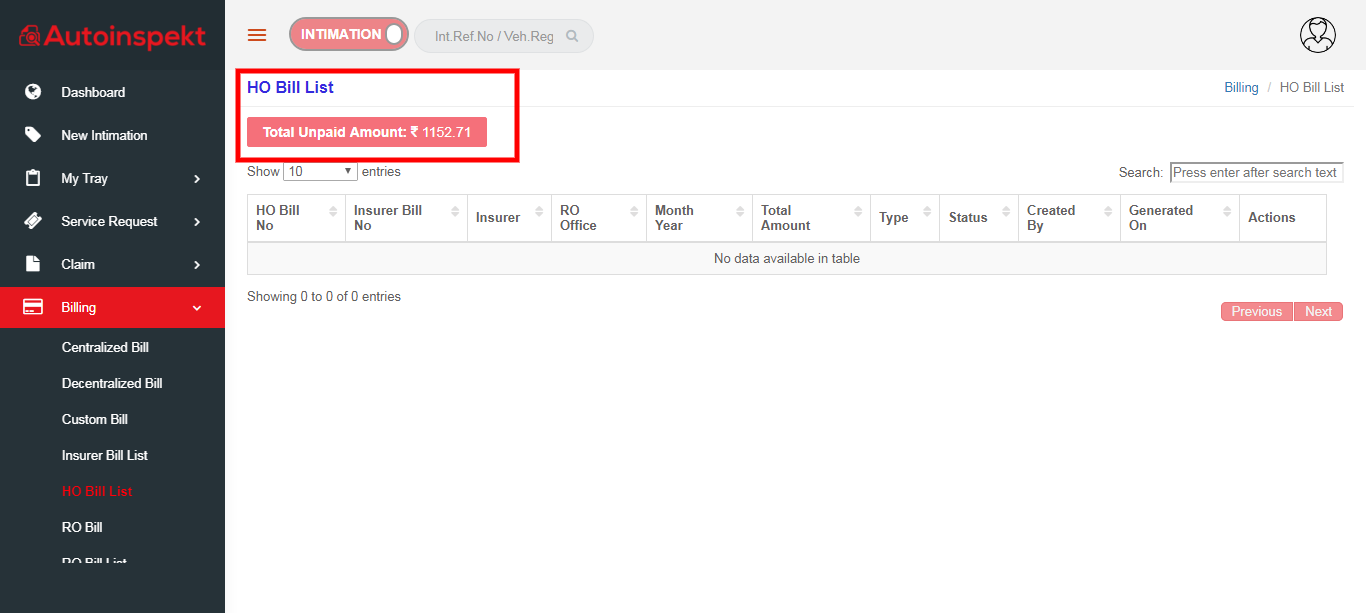Click the table Search text field
The width and height of the screenshot is (1366, 613).
[x=1256, y=172]
